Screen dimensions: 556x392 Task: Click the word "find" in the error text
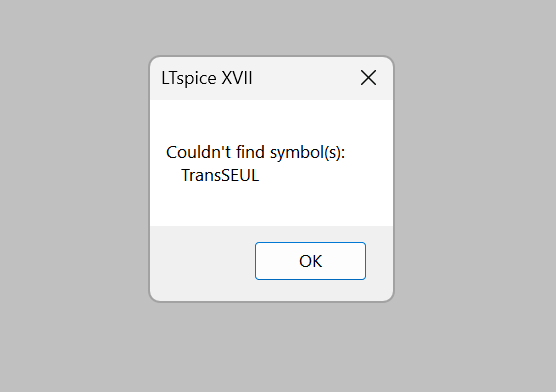pyautogui.click(x=251, y=152)
